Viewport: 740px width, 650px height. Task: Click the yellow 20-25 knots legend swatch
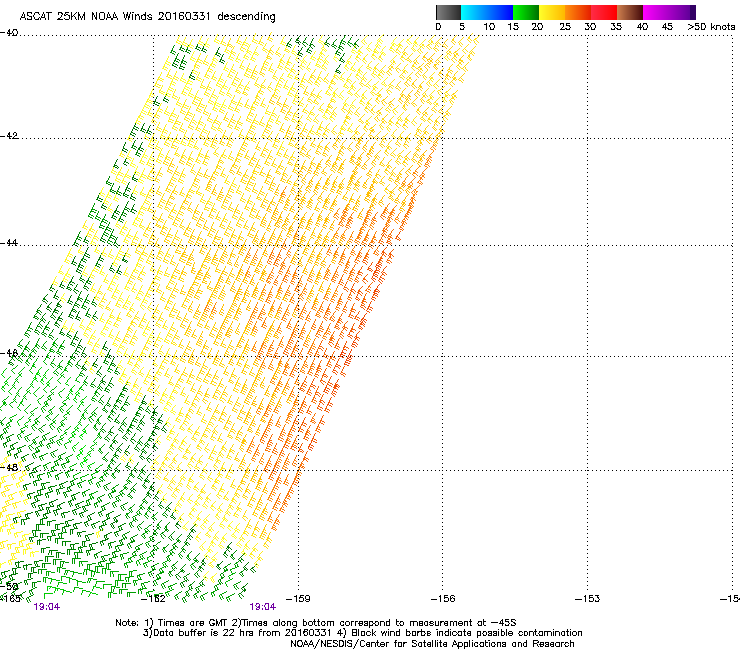pos(552,12)
